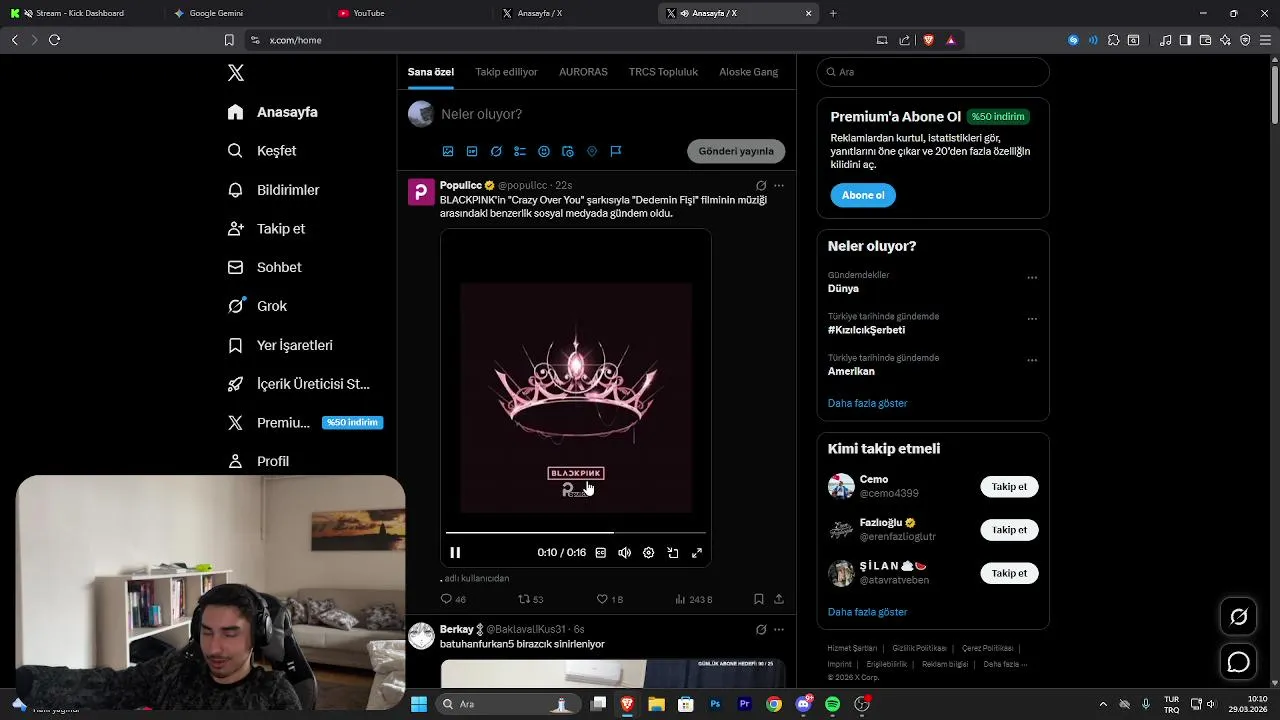Open Sohbet messages
The height and width of the screenshot is (720, 1280).
point(264,267)
